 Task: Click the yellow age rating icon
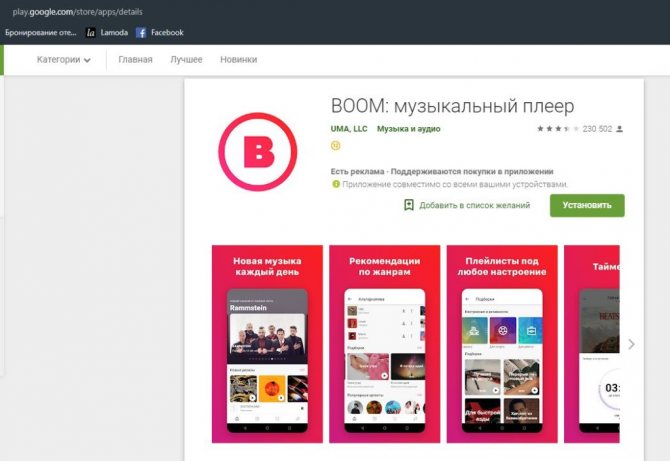(x=335, y=145)
